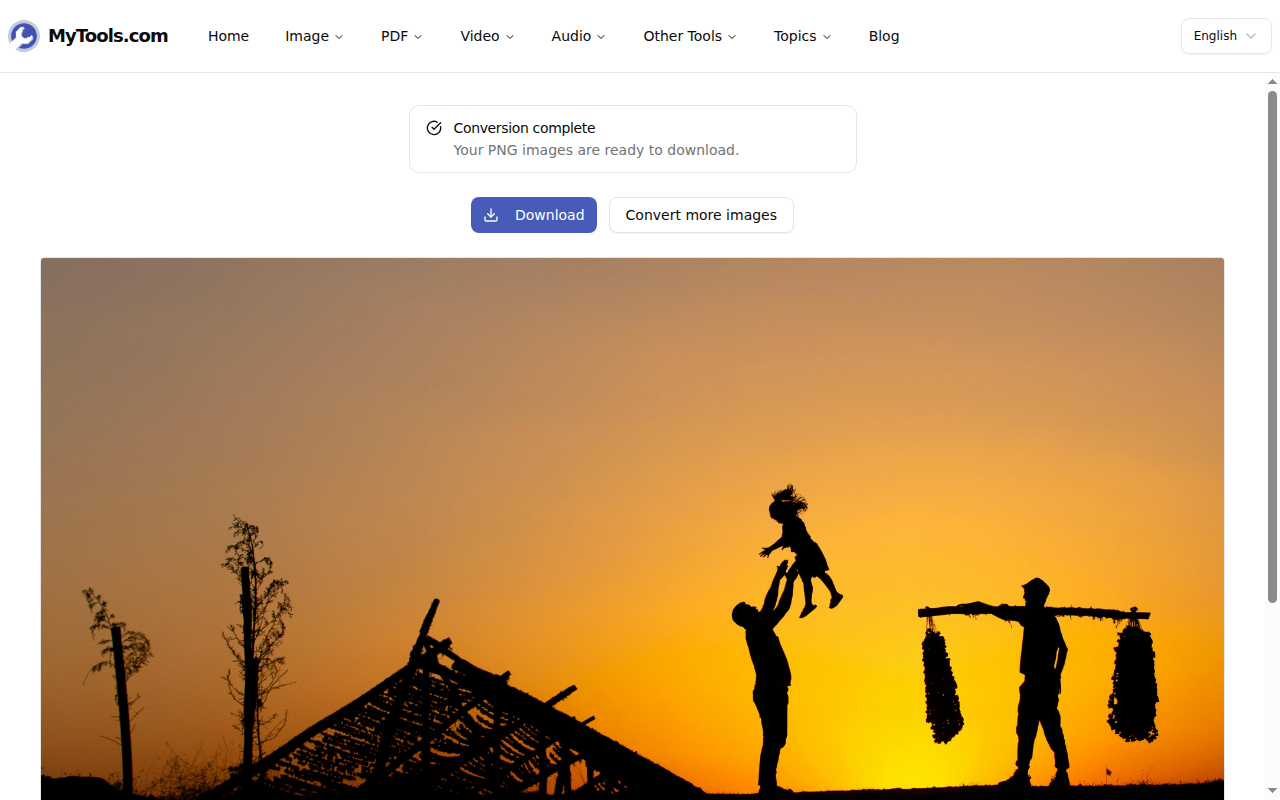The width and height of the screenshot is (1280, 800).
Task: Click the conversion complete checkmark icon
Action: coord(434,128)
